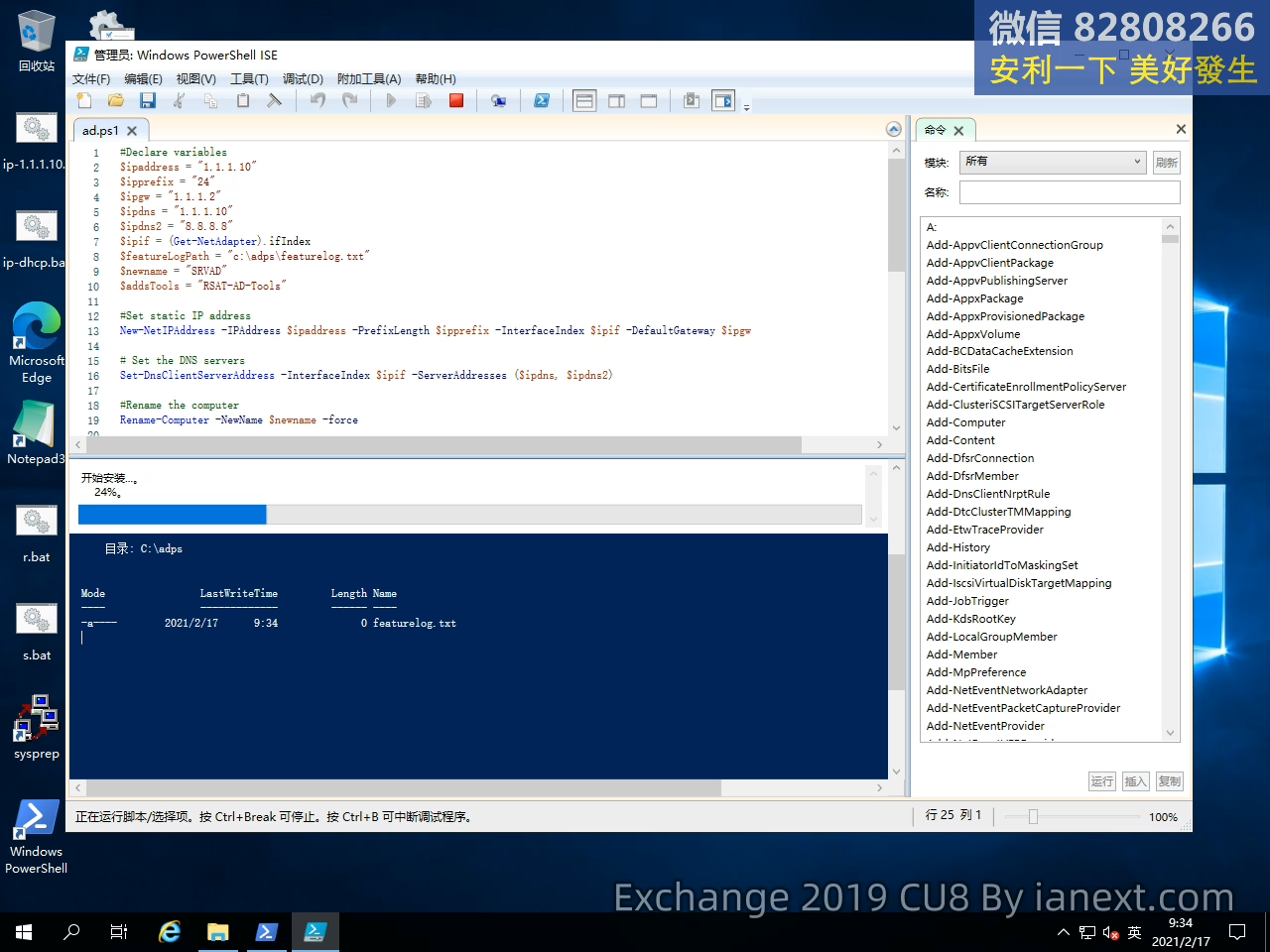
Task: Click the Run Script play icon
Action: [x=391, y=100]
